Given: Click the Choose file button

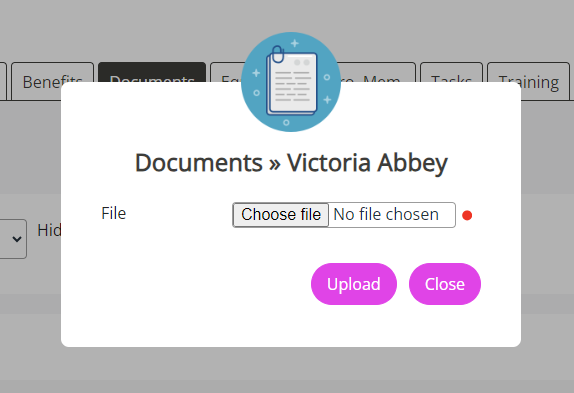Looking at the screenshot, I should 281,215.
